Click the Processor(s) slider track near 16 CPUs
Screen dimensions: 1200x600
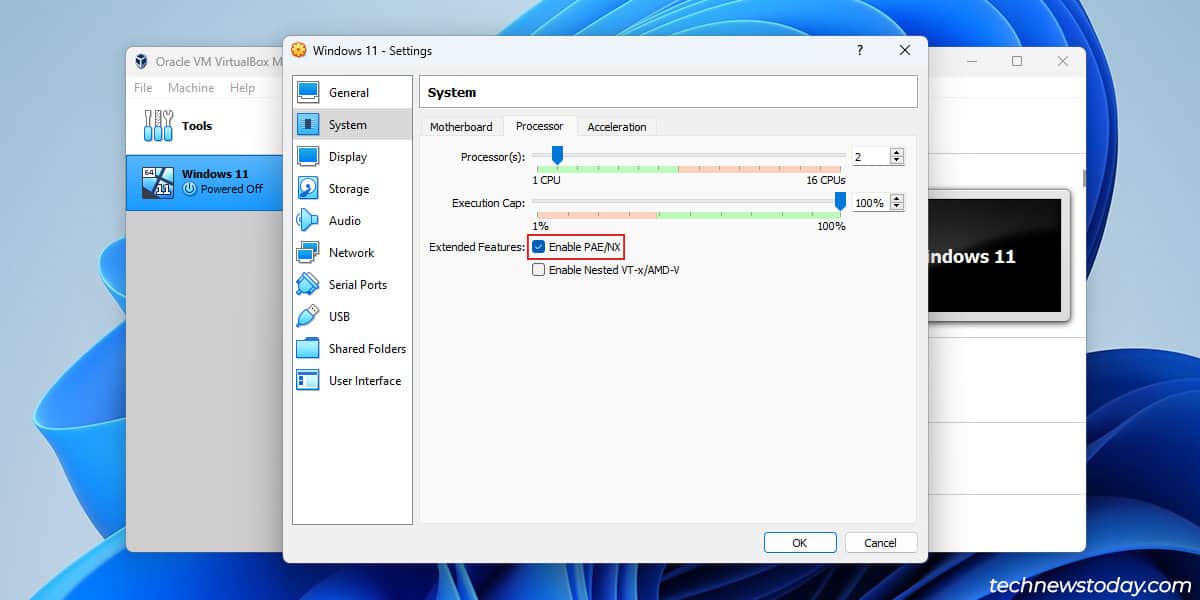[x=838, y=155]
